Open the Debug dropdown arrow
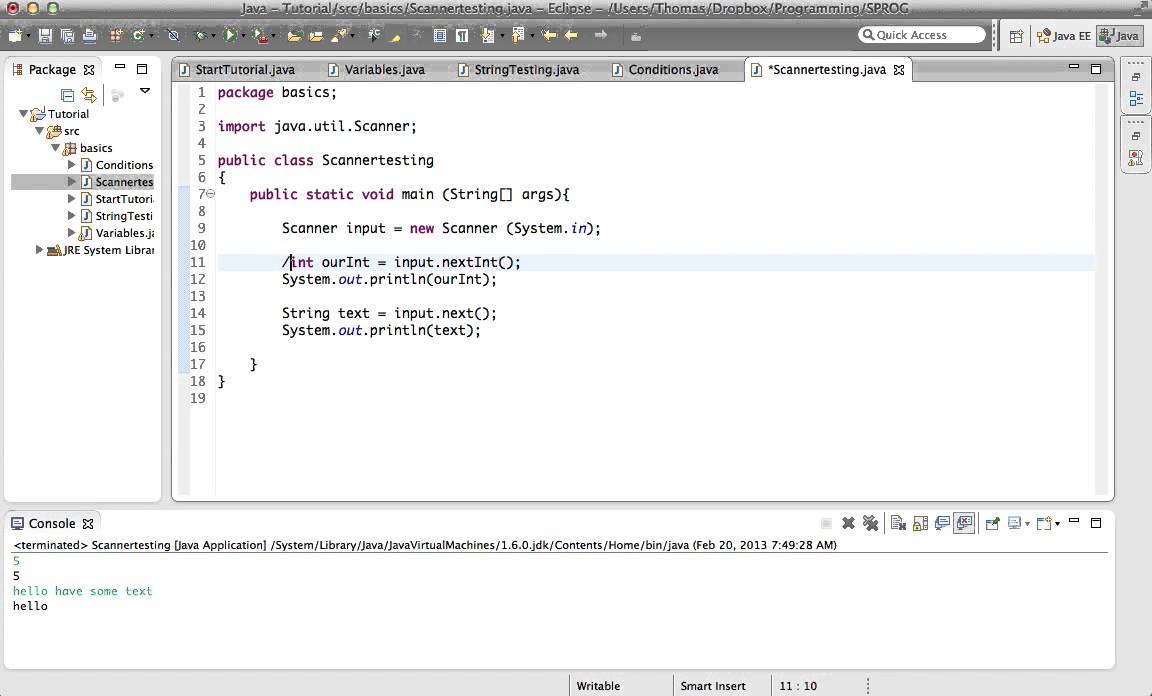The image size is (1152, 696). (213, 35)
